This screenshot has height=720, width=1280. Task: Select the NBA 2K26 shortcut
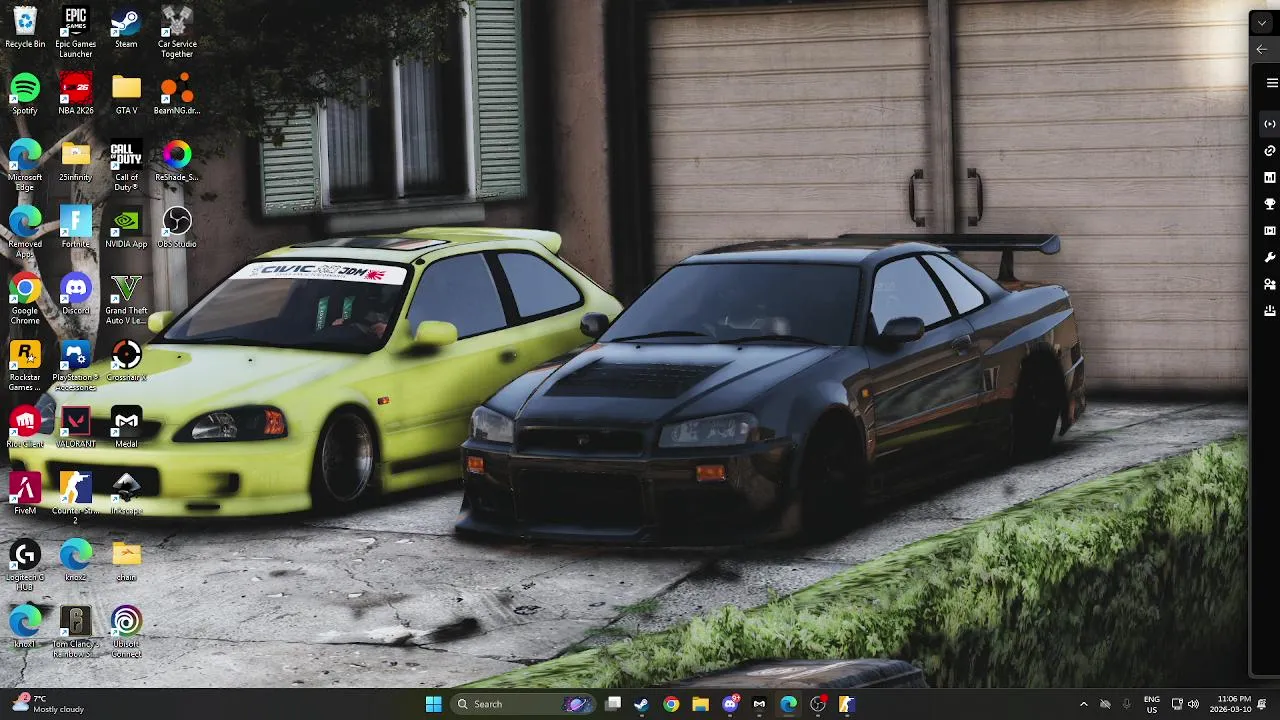[x=75, y=94]
